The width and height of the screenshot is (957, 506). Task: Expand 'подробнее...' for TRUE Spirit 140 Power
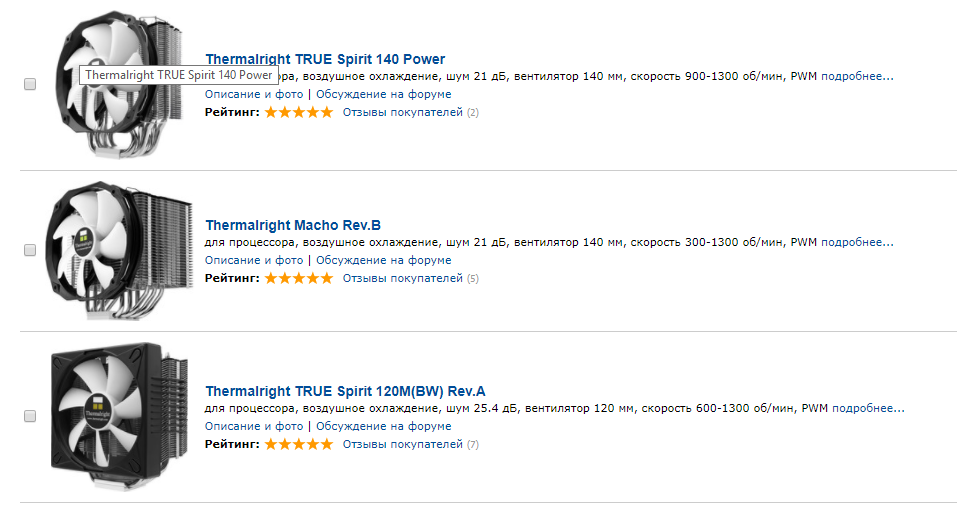coord(857,76)
